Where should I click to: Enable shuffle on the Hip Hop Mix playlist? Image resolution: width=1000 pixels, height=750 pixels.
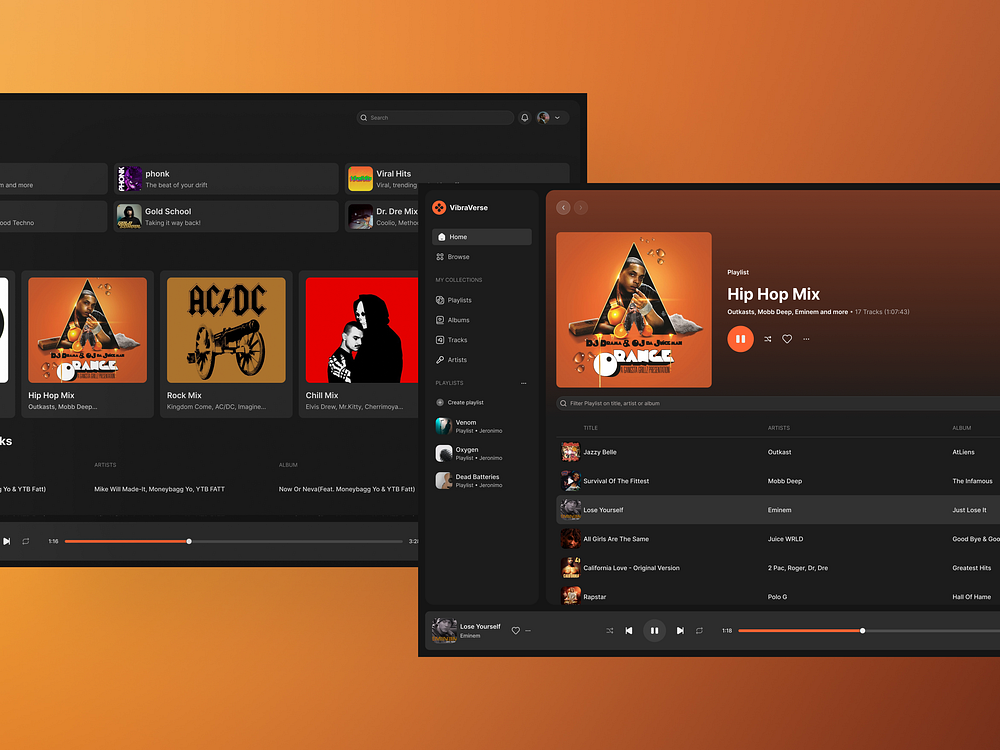click(x=767, y=339)
